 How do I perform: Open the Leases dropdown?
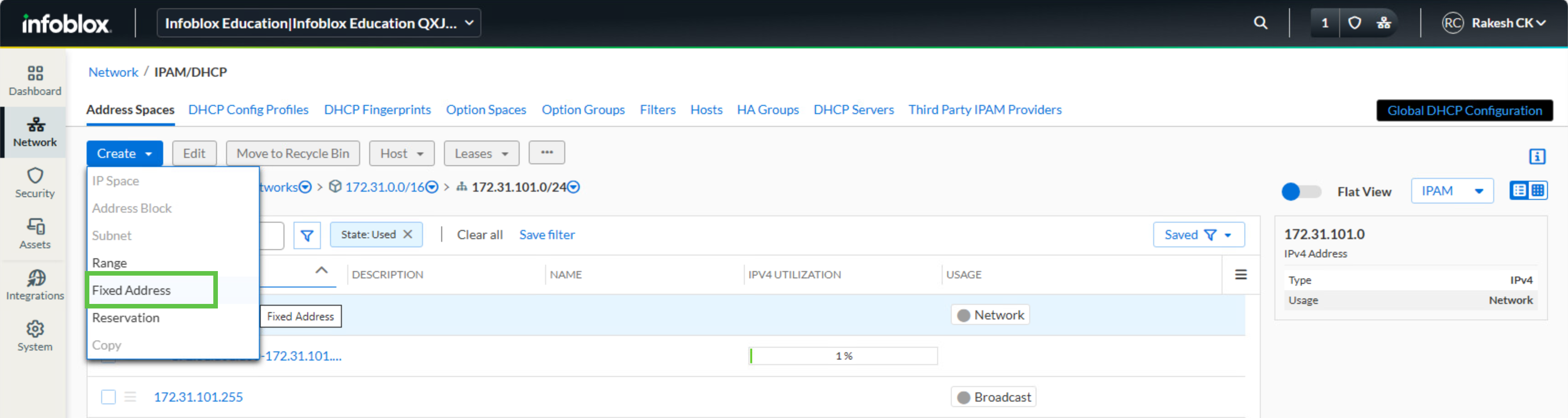pyautogui.click(x=481, y=153)
